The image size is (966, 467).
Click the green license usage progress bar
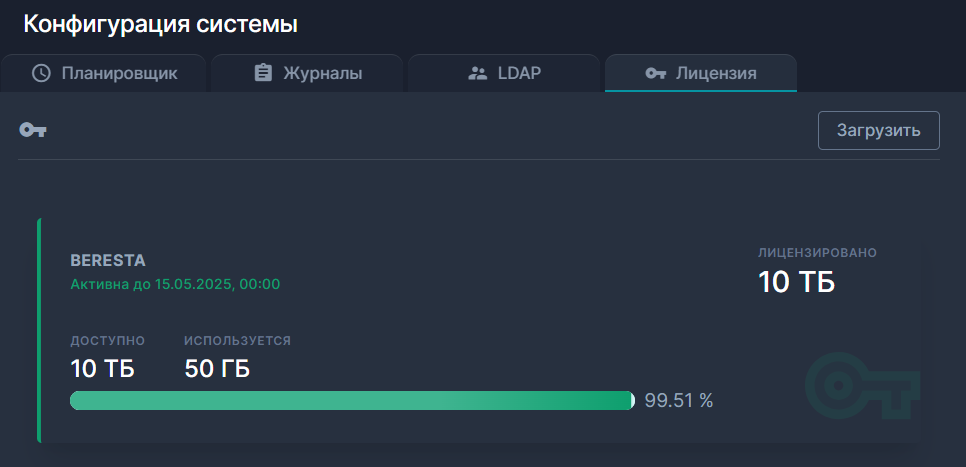(352, 401)
